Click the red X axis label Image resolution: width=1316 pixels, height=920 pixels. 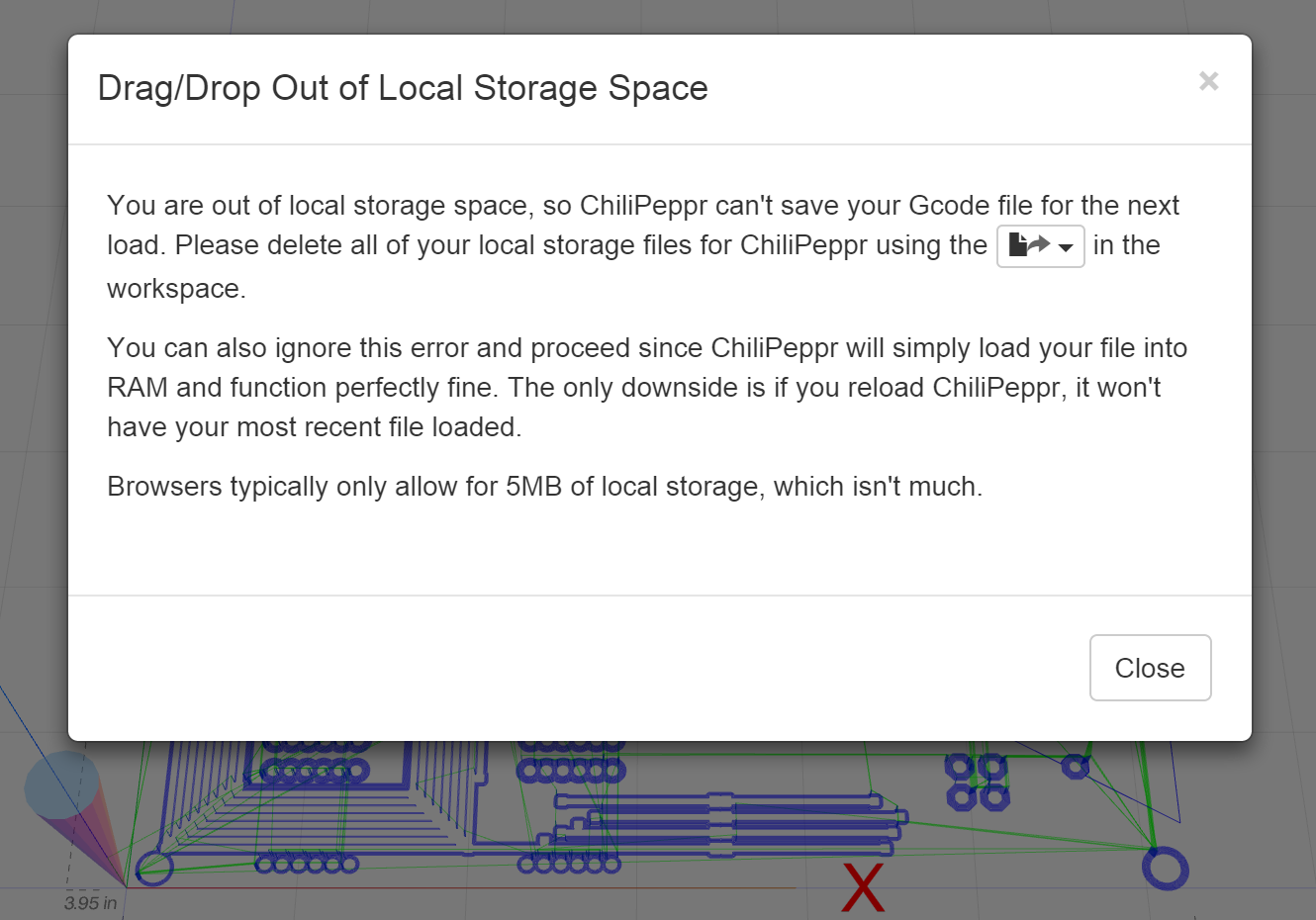coord(863,887)
